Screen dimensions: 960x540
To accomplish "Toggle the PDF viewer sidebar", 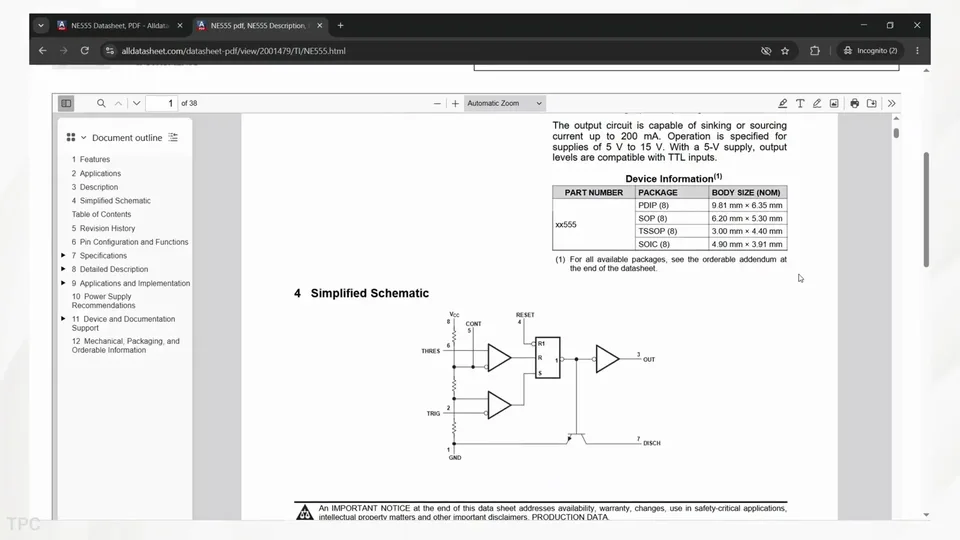I will 66,103.
